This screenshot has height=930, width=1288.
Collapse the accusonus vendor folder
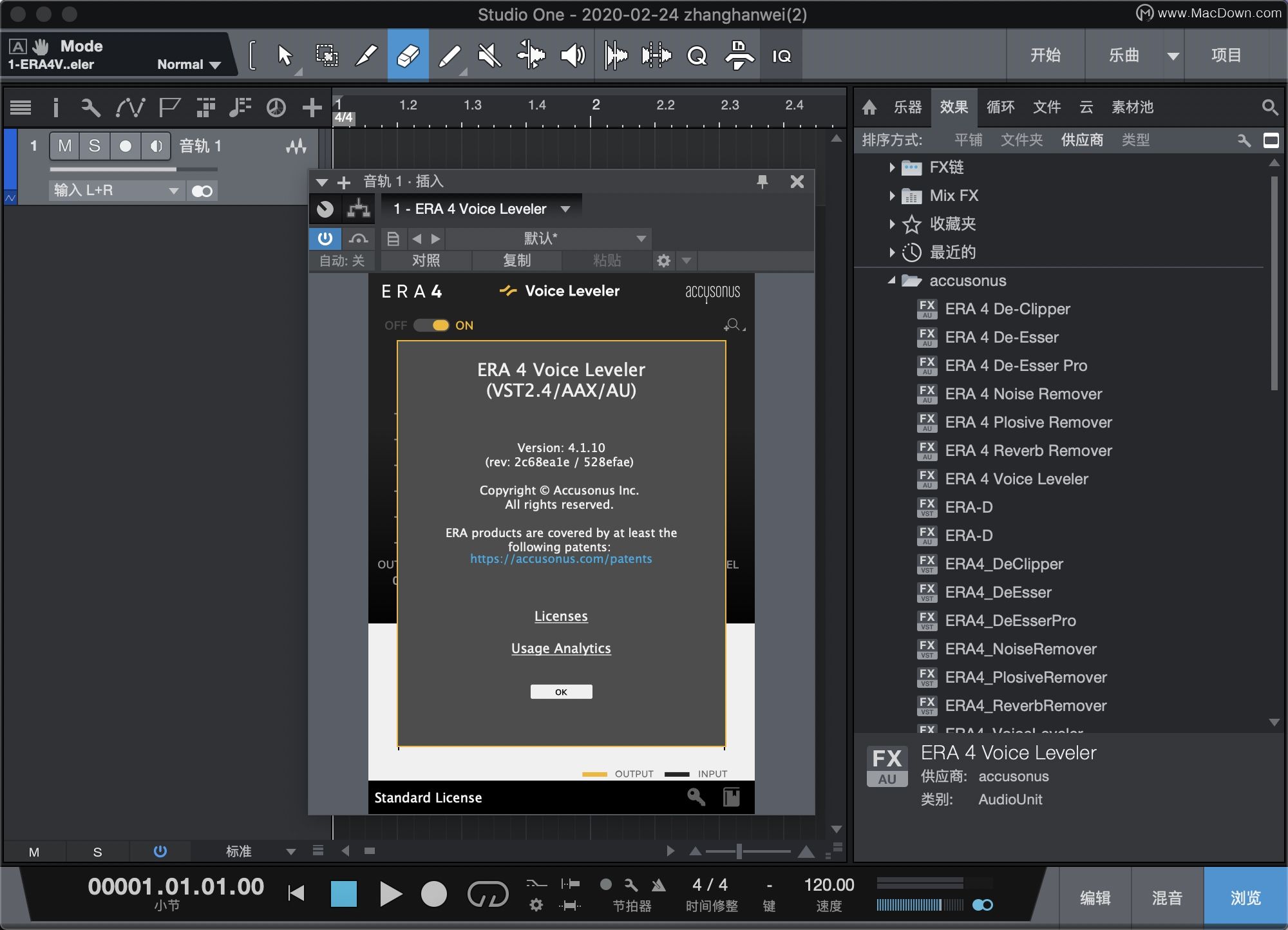[892, 281]
